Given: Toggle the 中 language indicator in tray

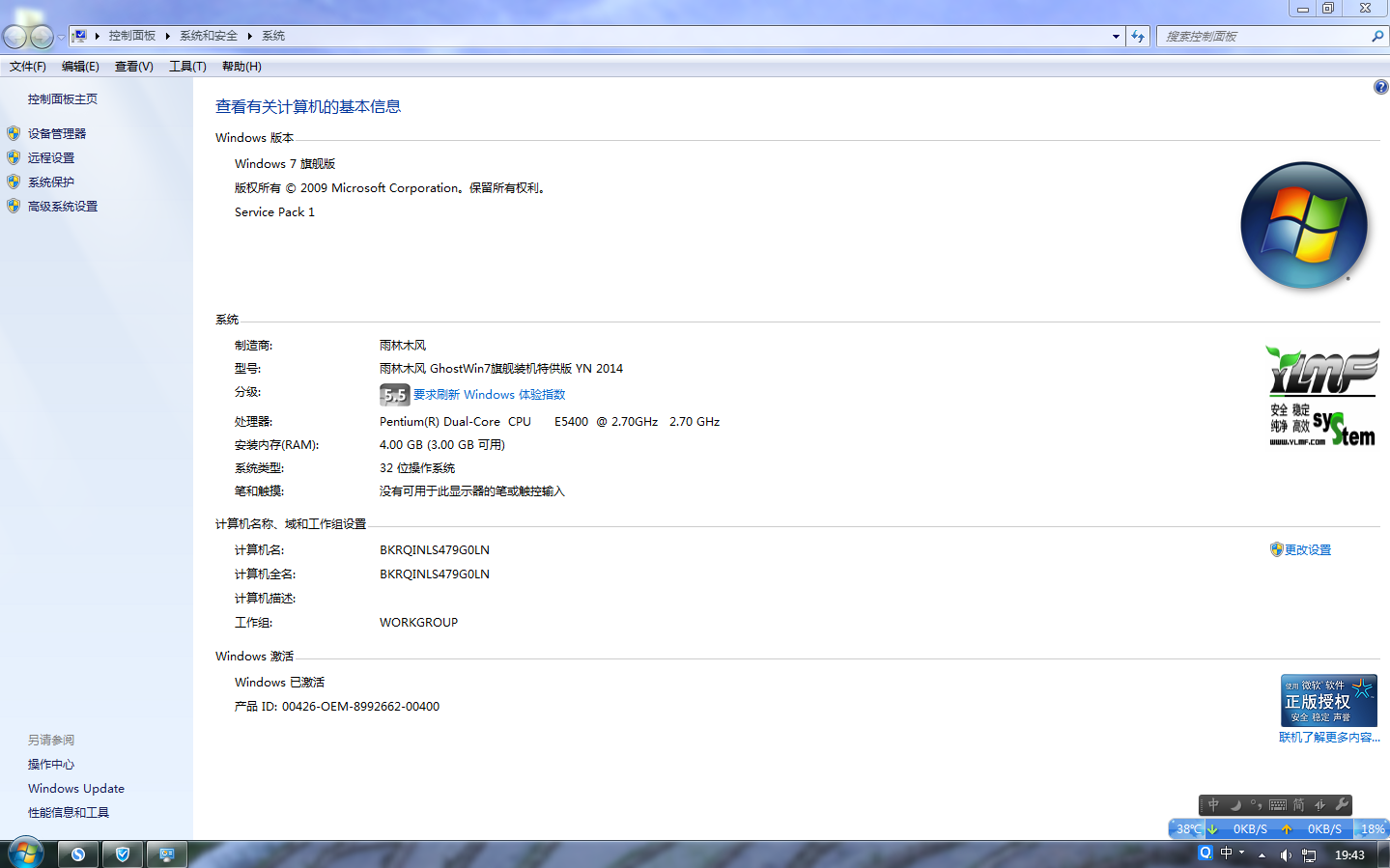Looking at the screenshot, I should (1227, 854).
